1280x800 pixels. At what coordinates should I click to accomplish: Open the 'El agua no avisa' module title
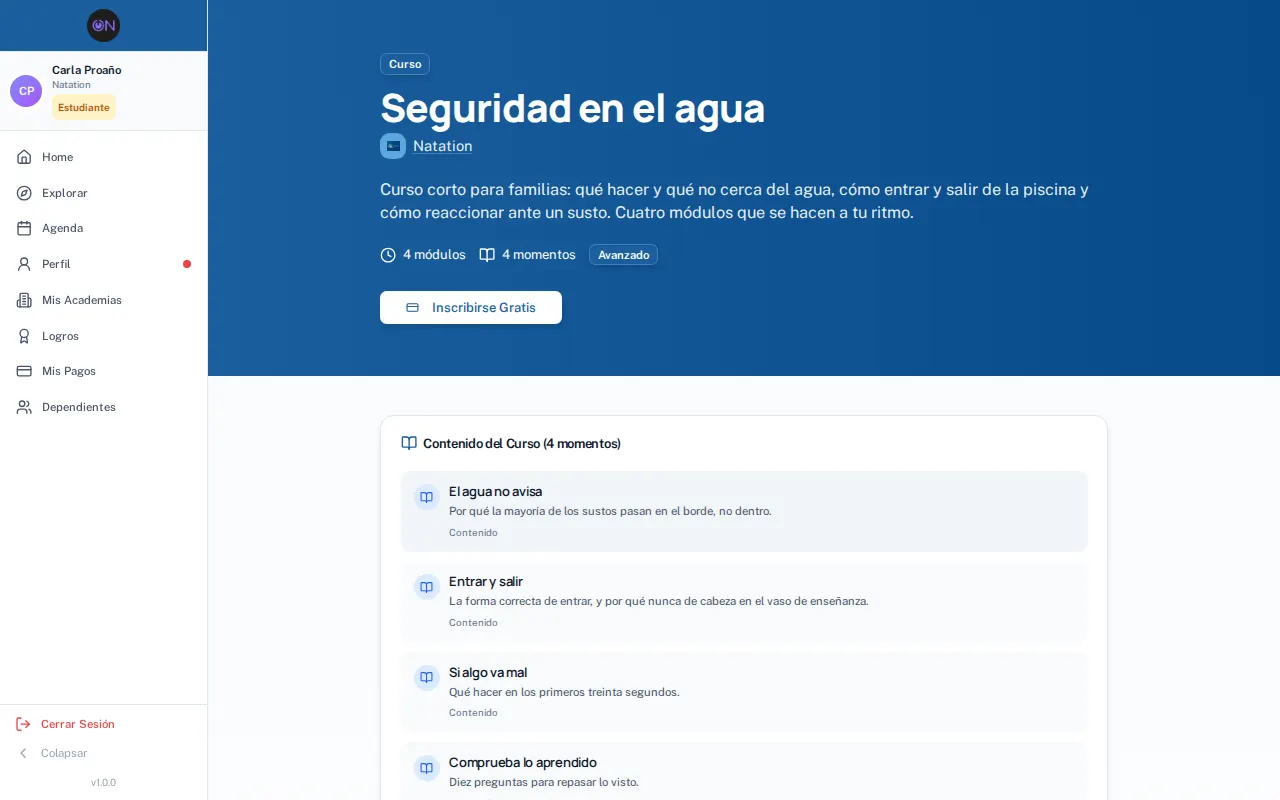click(496, 491)
